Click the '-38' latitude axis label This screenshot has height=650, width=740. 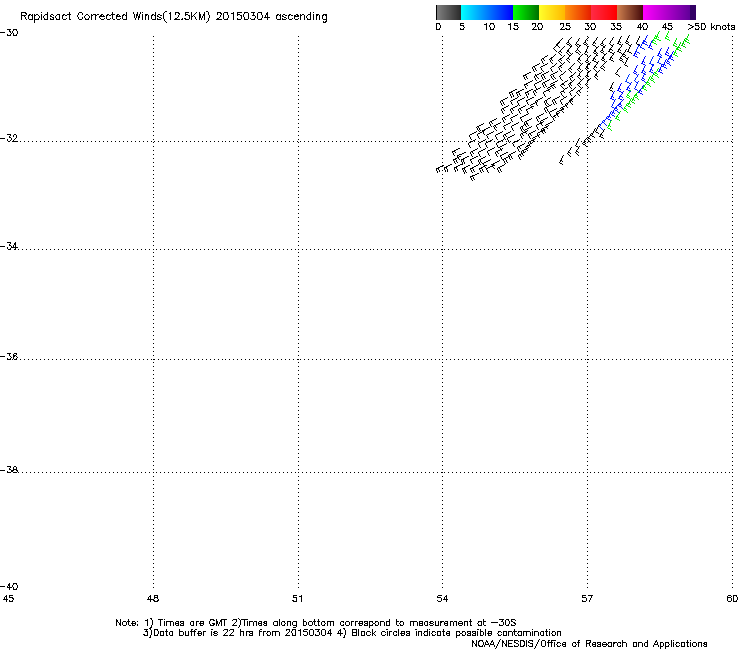(x=9, y=470)
